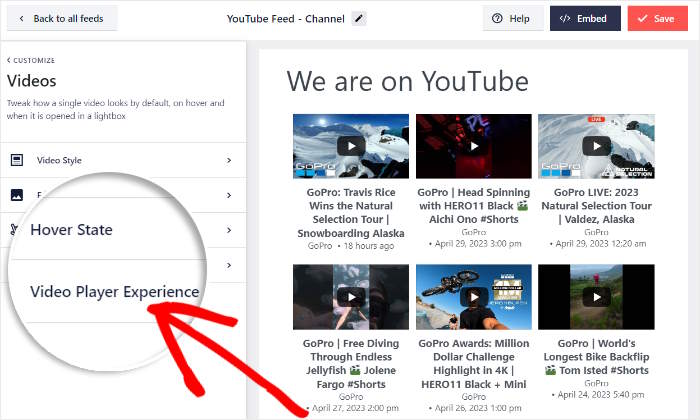
Task: Play the Head Spinning with HERO11 video
Action: (474, 146)
